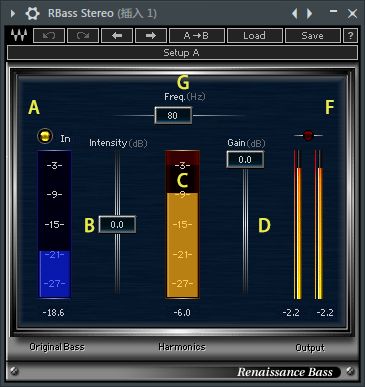This screenshot has width=365, height=387.
Task: Expand the plugin menu arrow in title bar
Action: (13, 14)
